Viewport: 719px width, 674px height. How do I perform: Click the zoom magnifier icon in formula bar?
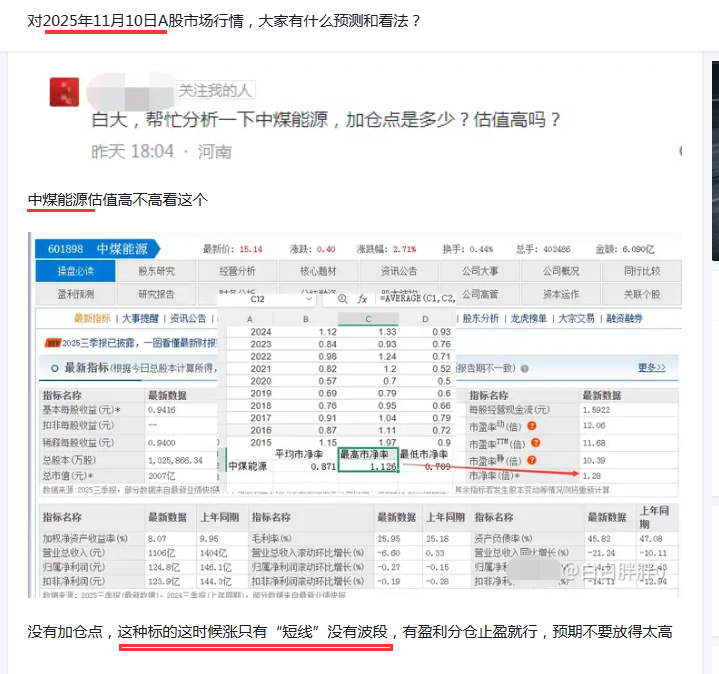(342, 299)
